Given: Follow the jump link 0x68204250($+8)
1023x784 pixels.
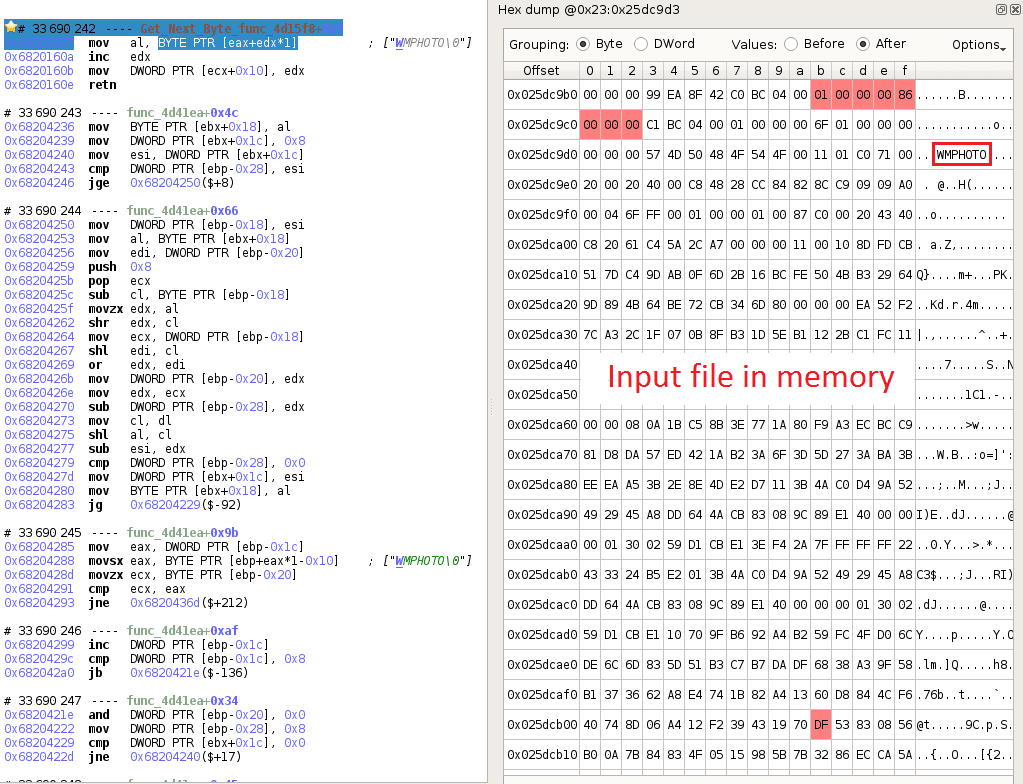Looking at the screenshot, I should [164, 182].
